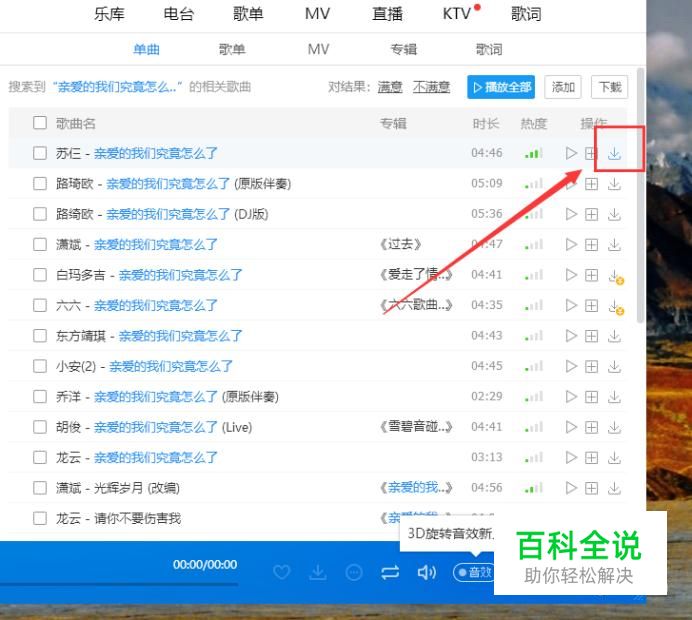Play the 白玛多吉 song

click(x=571, y=275)
